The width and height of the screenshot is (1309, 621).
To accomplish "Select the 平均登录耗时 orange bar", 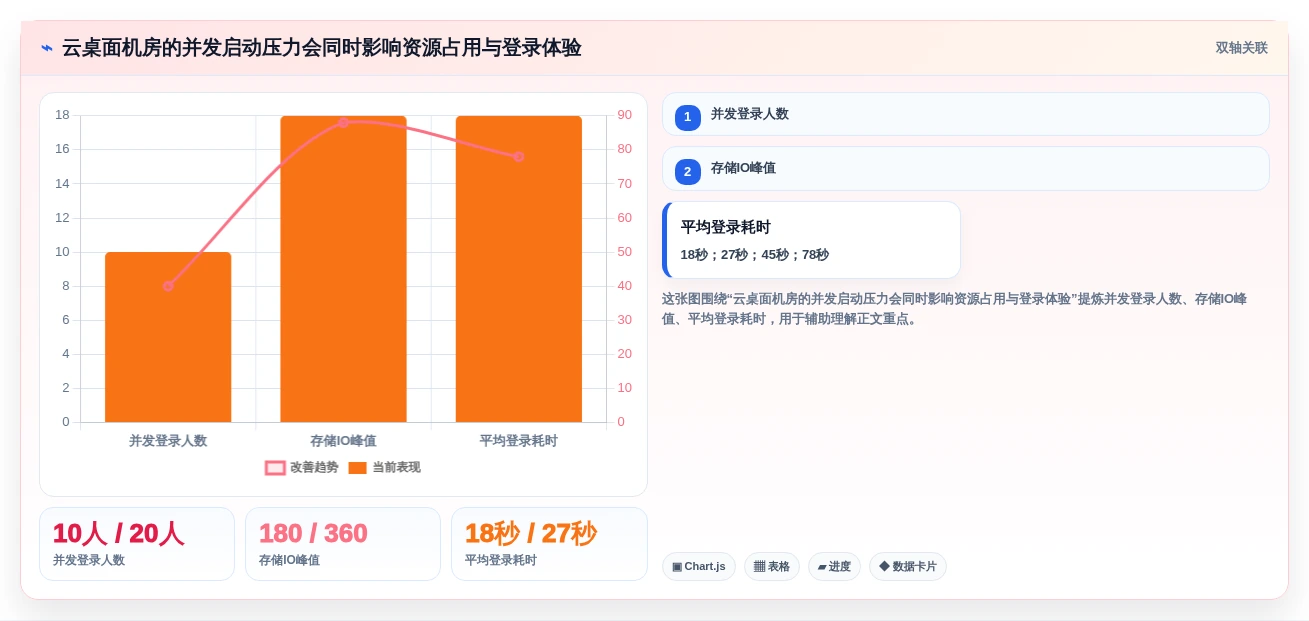I will 519,269.
